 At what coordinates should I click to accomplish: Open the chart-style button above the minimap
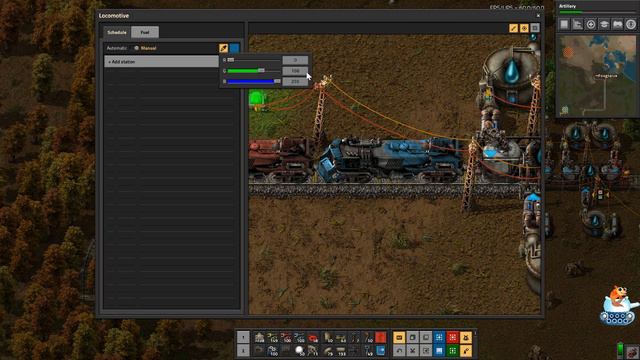click(578, 24)
